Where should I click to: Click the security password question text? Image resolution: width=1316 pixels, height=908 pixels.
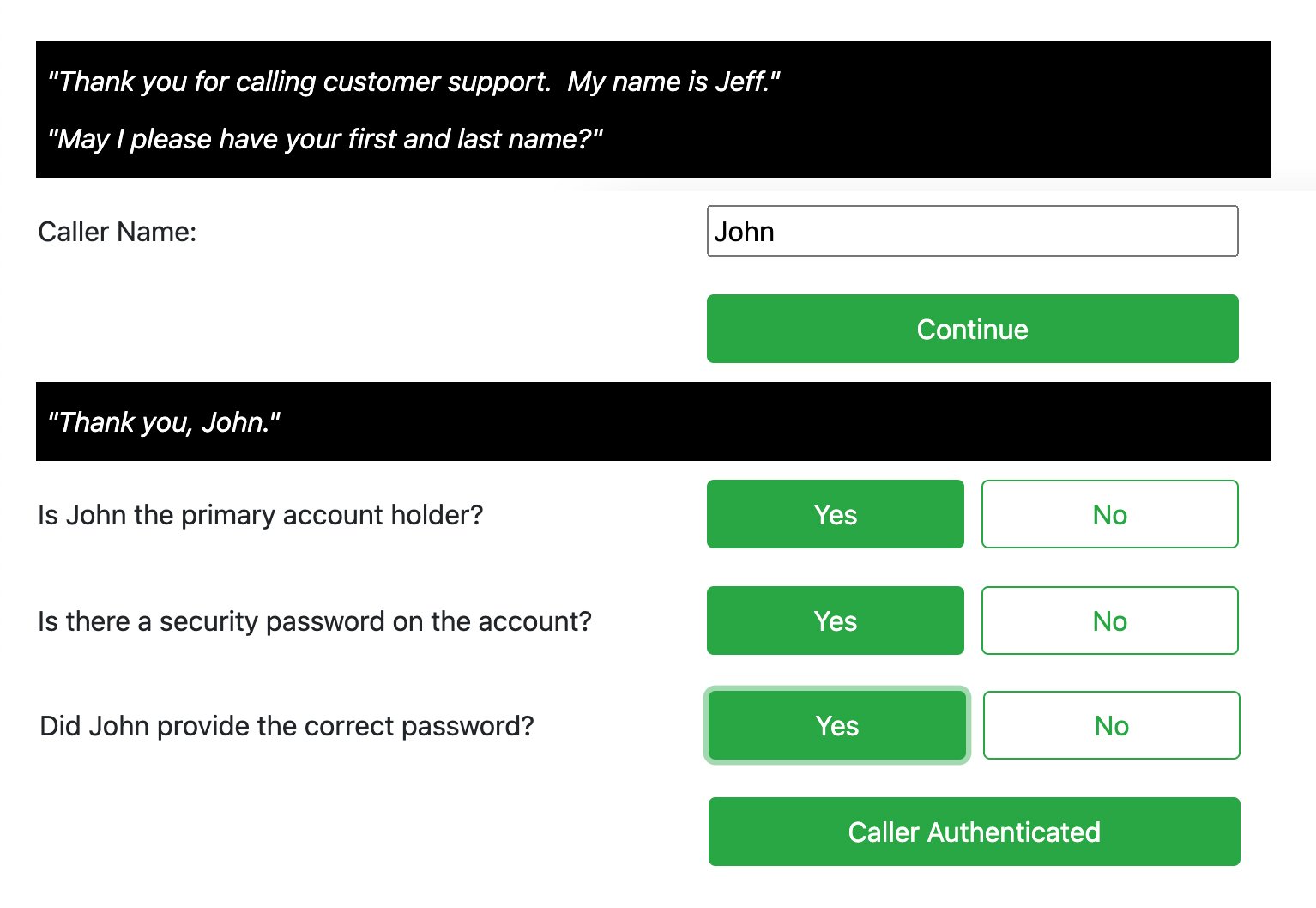pyautogui.click(x=315, y=621)
